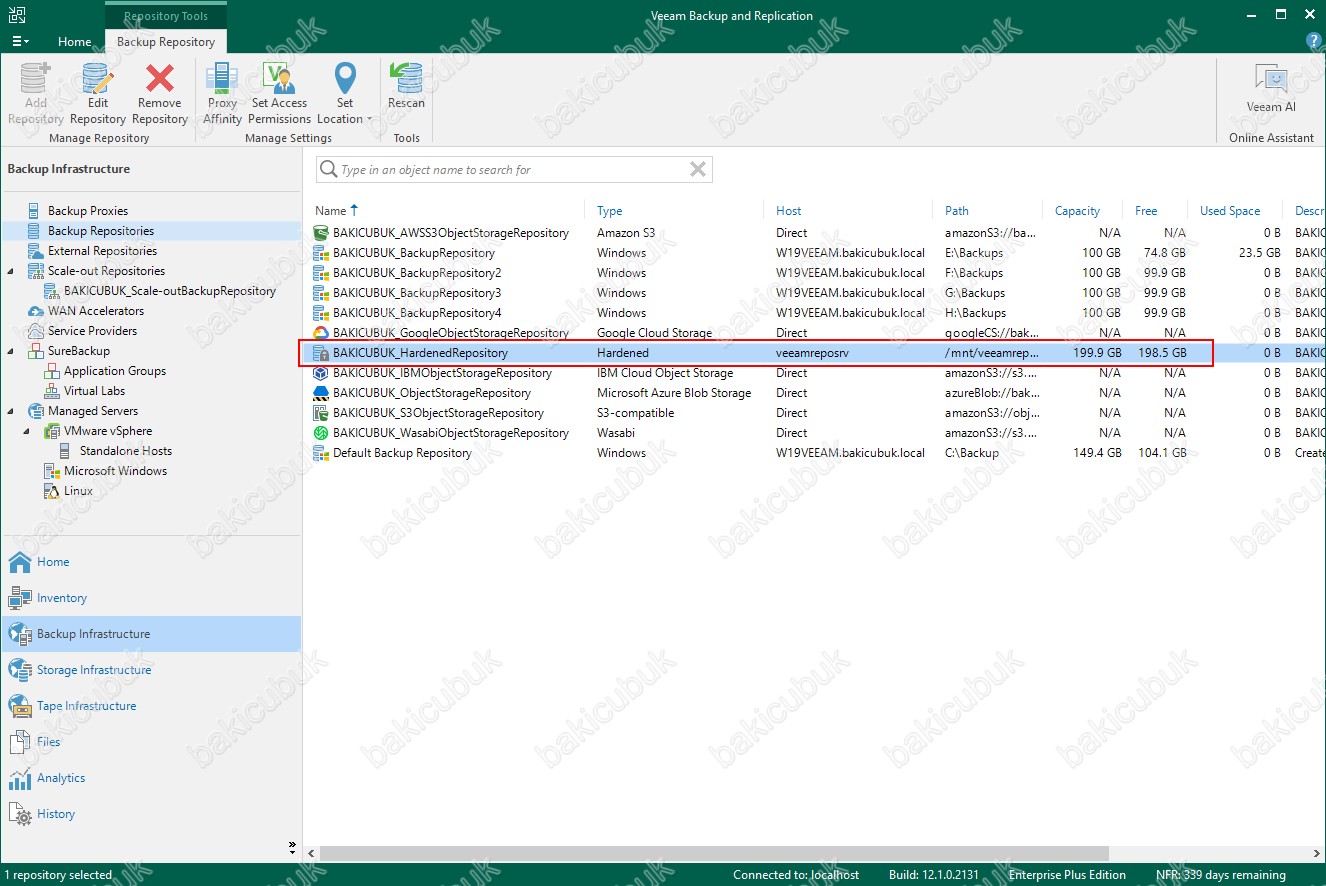The image size is (1326, 886).
Task: Clear the search field with X button
Action: tap(698, 170)
